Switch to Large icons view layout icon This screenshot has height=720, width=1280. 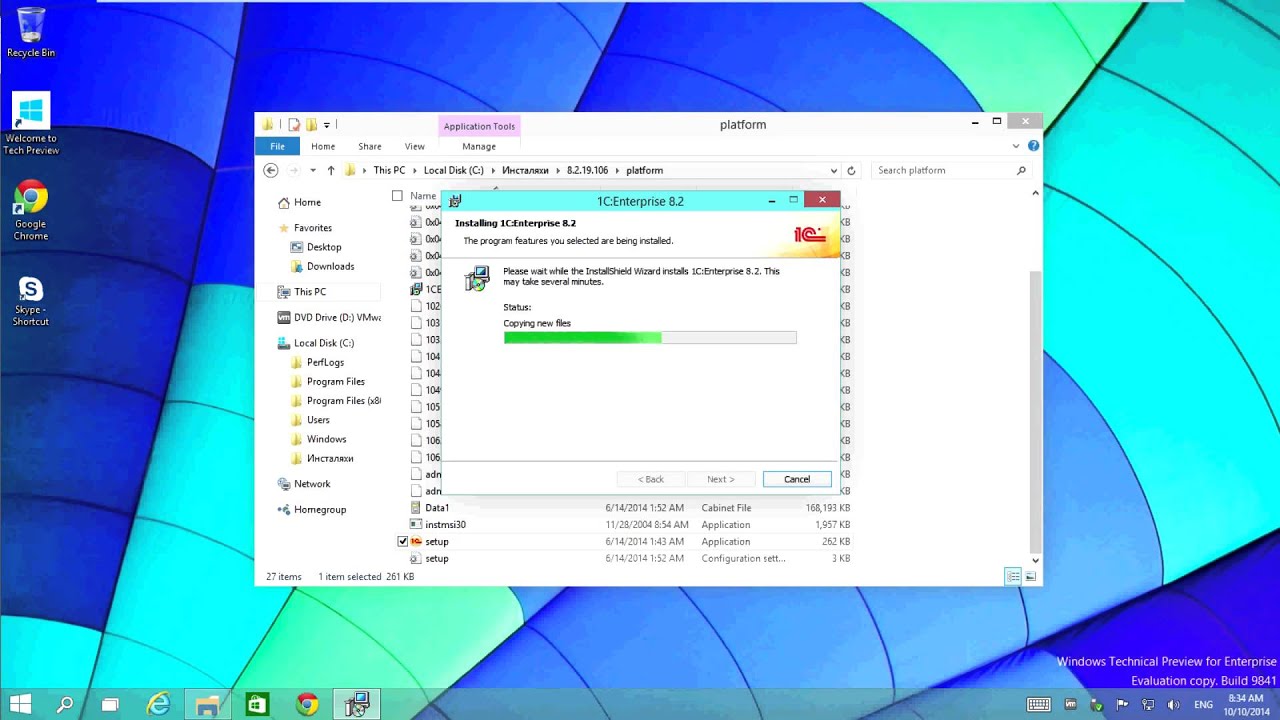tap(1030, 576)
